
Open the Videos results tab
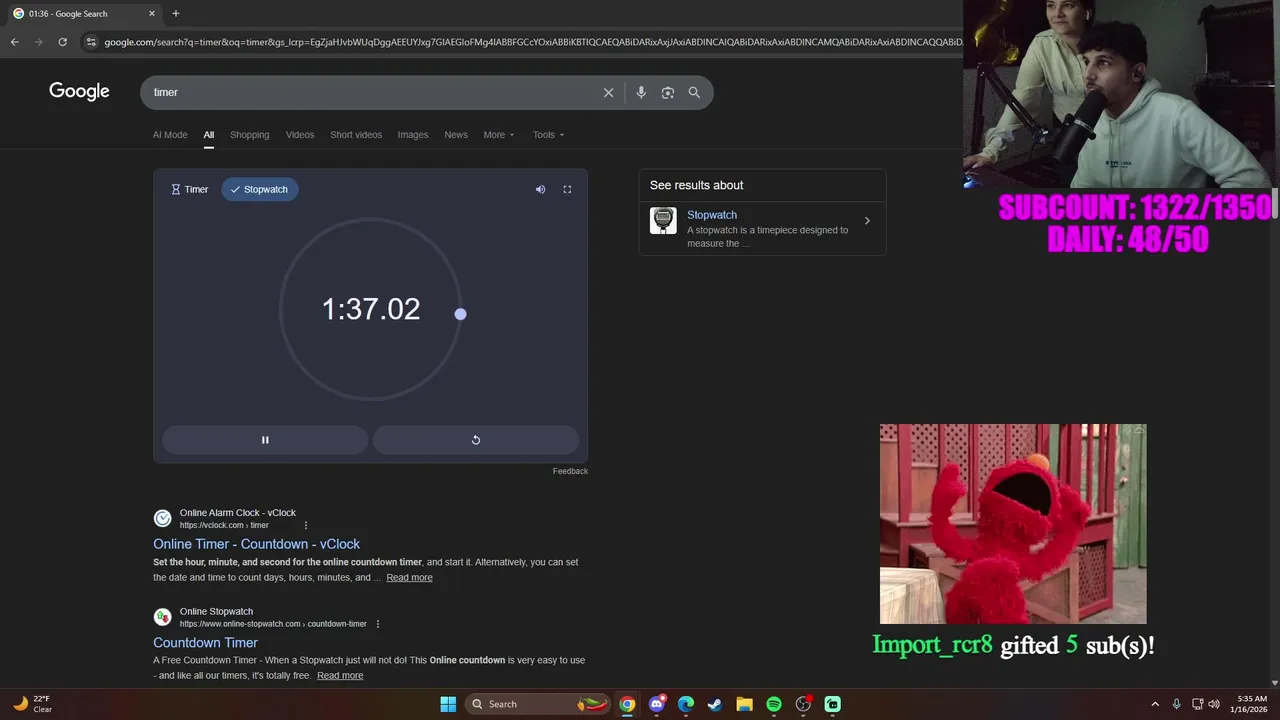(x=300, y=135)
